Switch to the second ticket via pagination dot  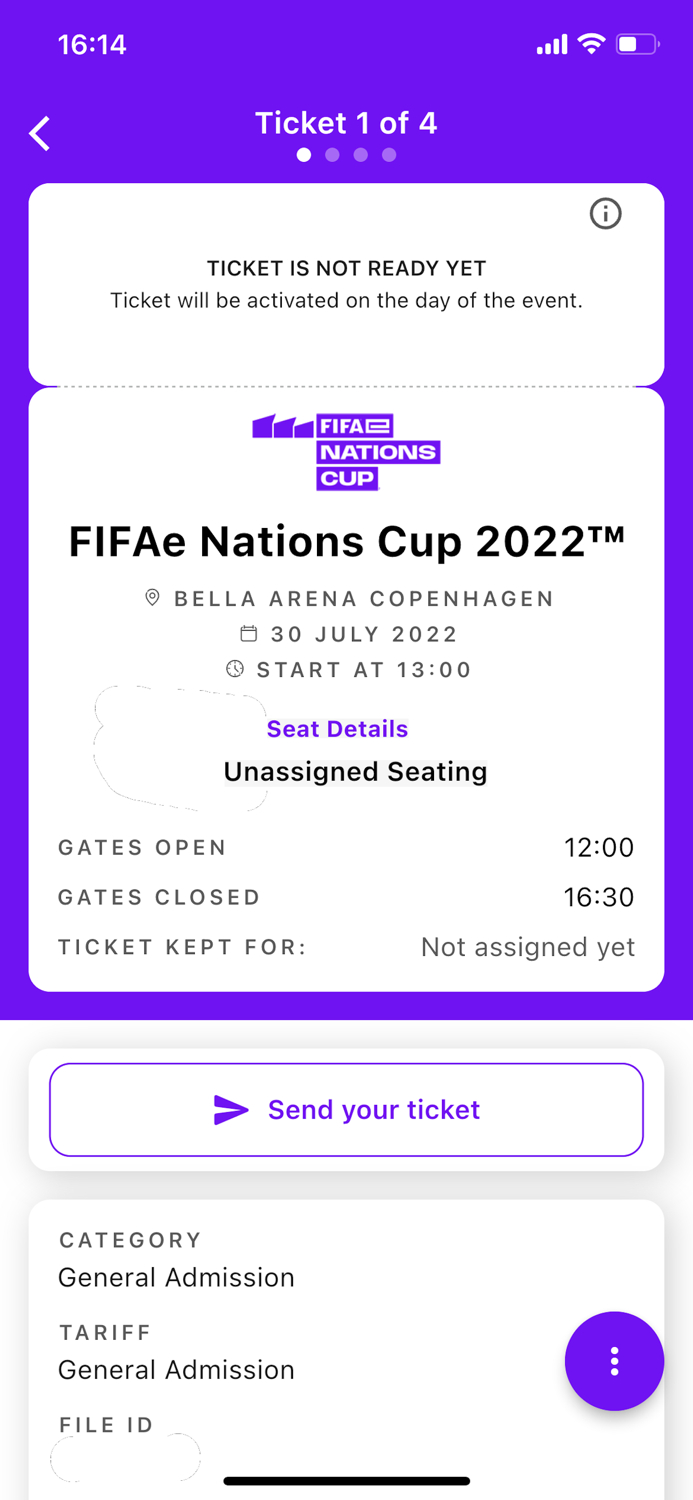pyautogui.click(x=332, y=155)
